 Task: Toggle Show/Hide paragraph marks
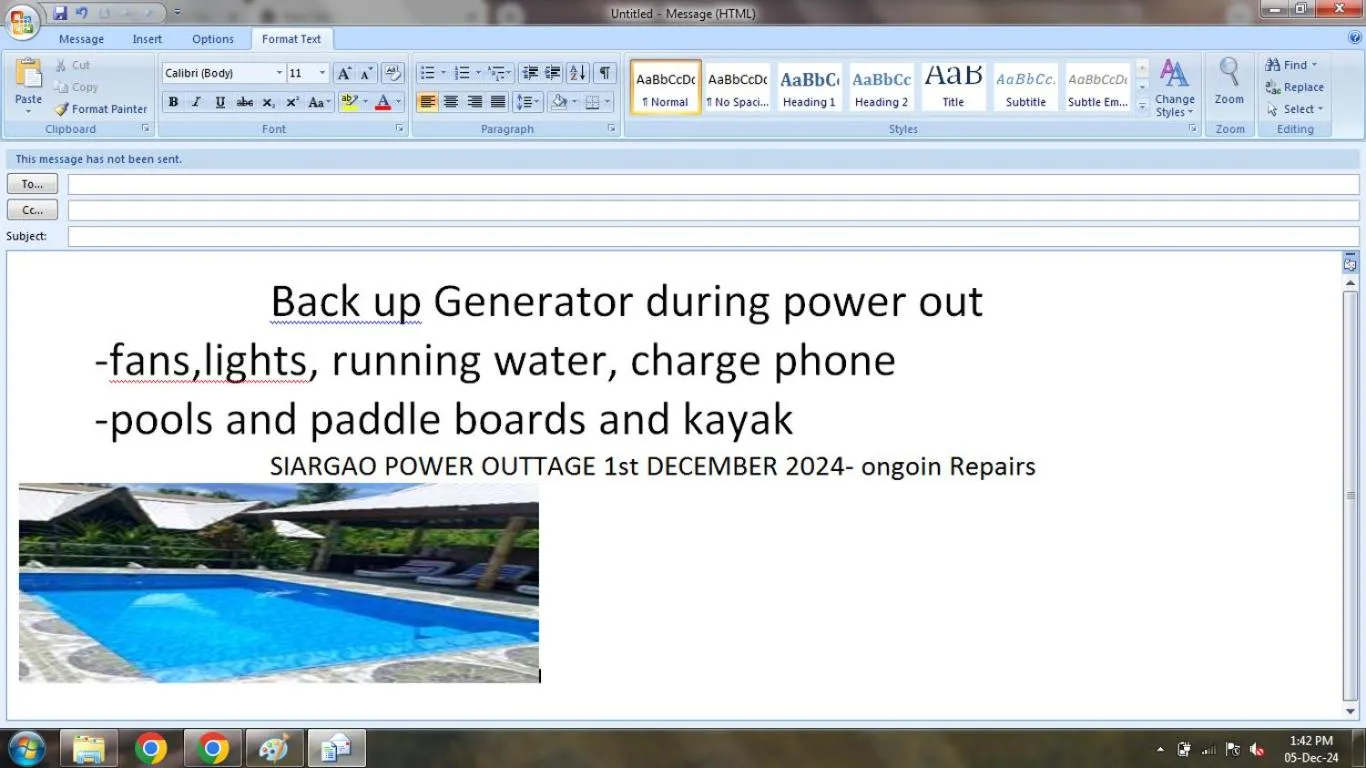[604, 73]
